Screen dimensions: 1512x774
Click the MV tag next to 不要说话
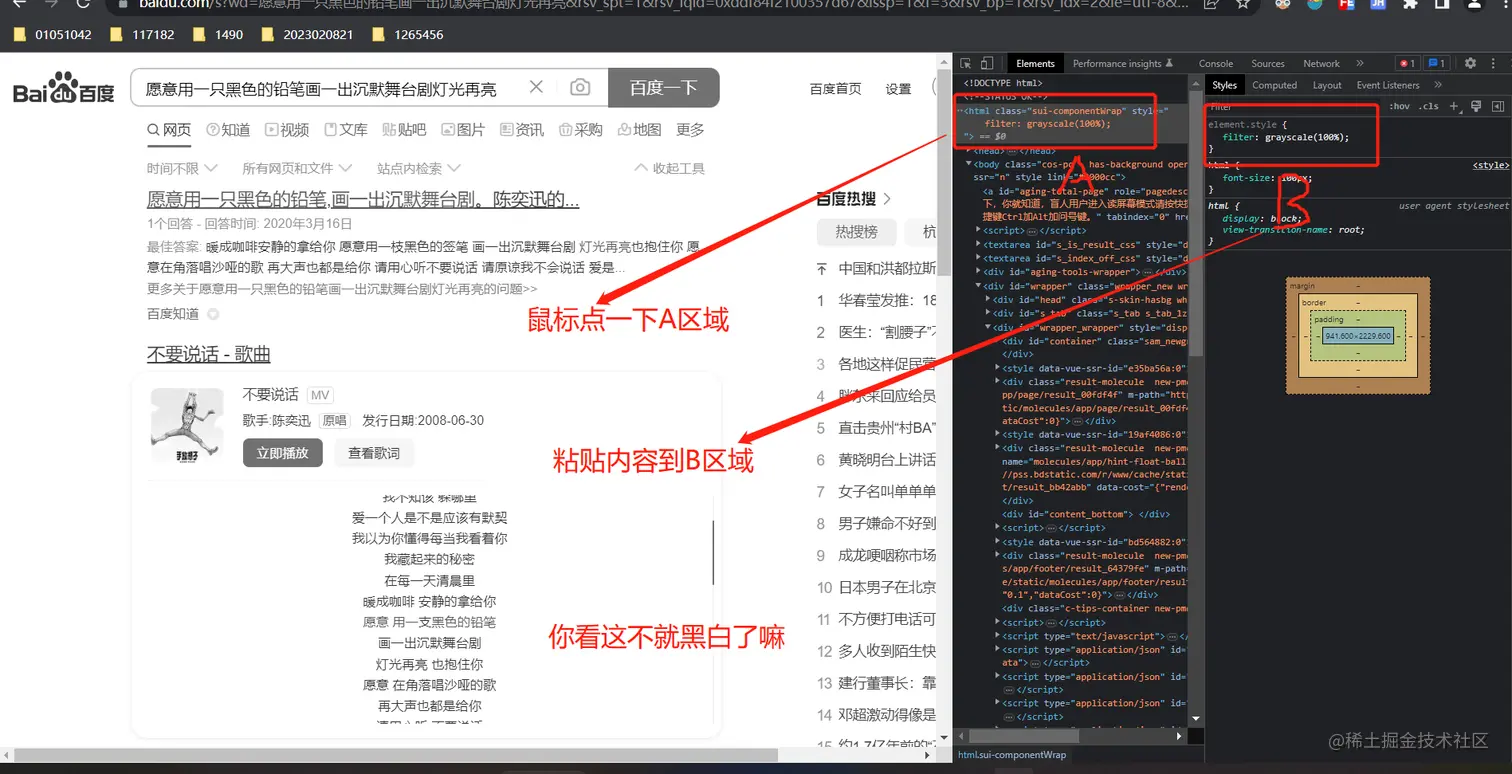coord(320,395)
